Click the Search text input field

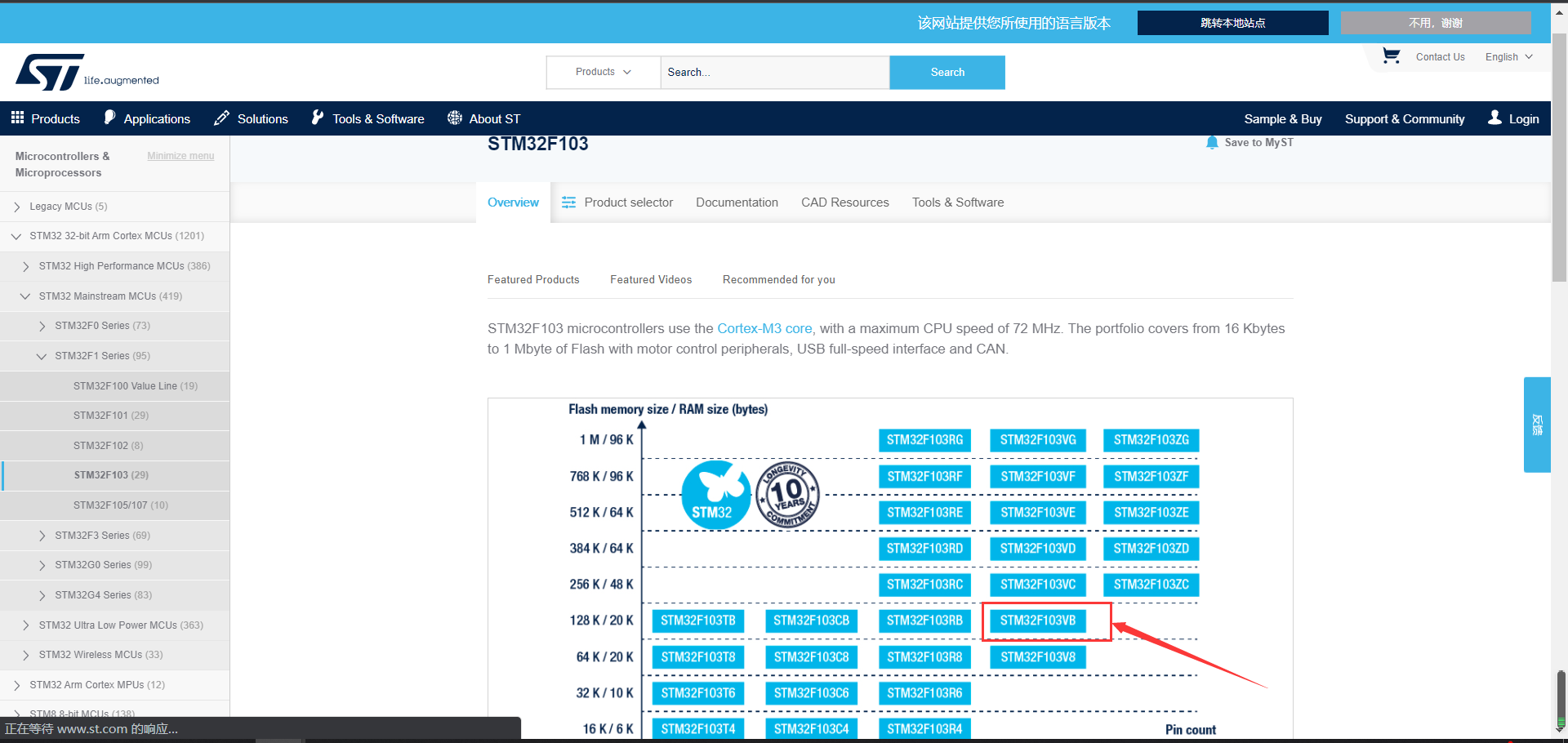tap(775, 72)
